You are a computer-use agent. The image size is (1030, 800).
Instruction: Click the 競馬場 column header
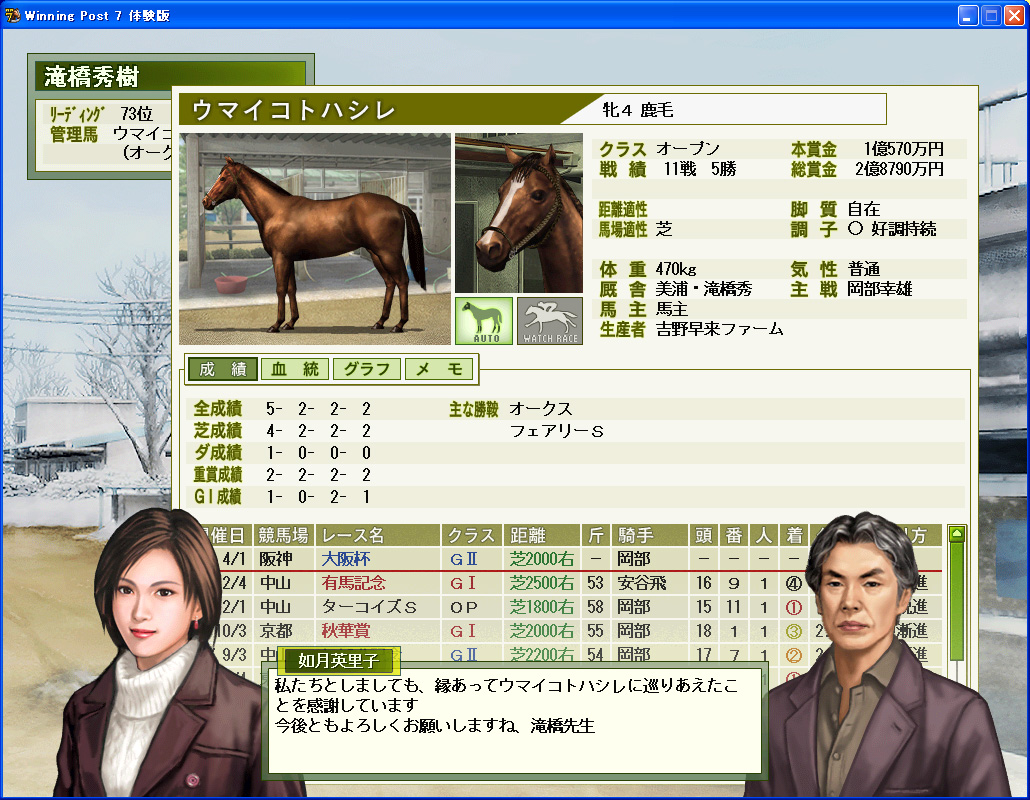[283, 535]
